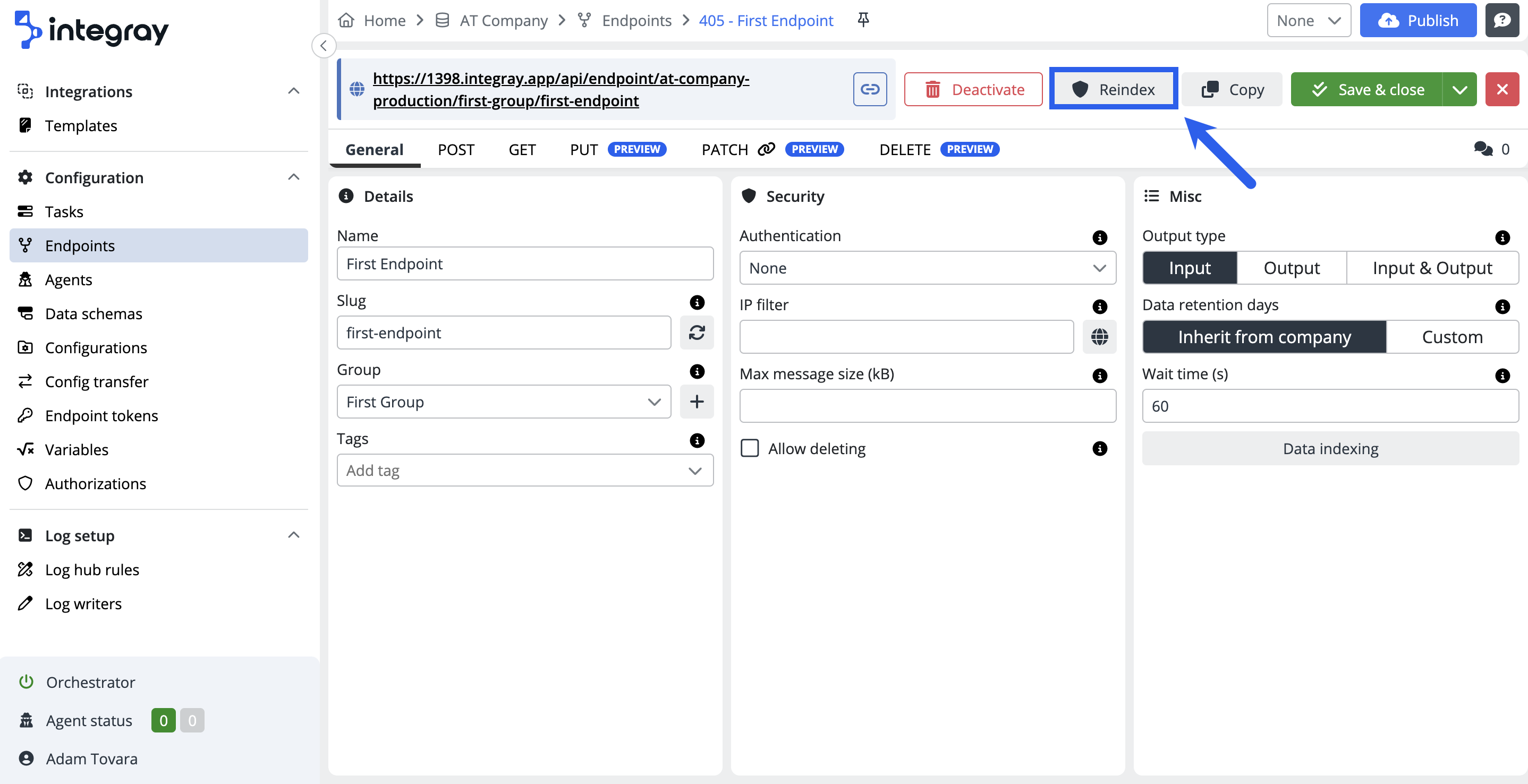Viewport: 1528px width, 784px height.
Task: Open the chat help icon top right
Action: coord(1501,20)
